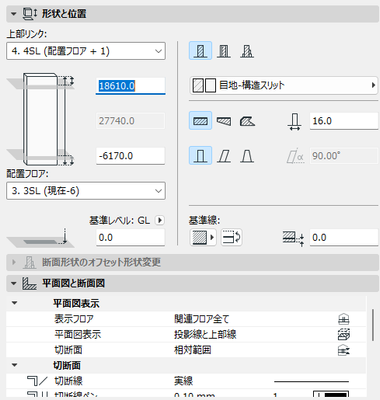This screenshot has width=380, height=400.
Task: Click the 平面図表示 row projection icon
Action: click(343, 334)
